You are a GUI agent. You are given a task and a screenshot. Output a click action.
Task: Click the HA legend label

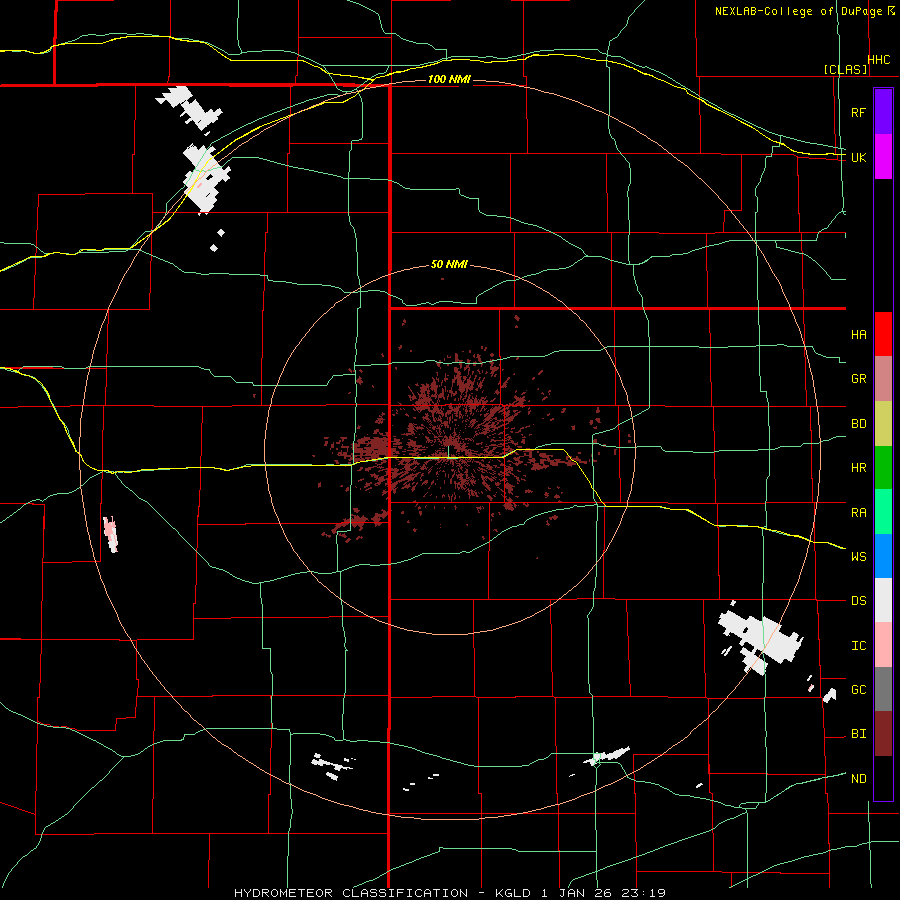click(x=858, y=335)
